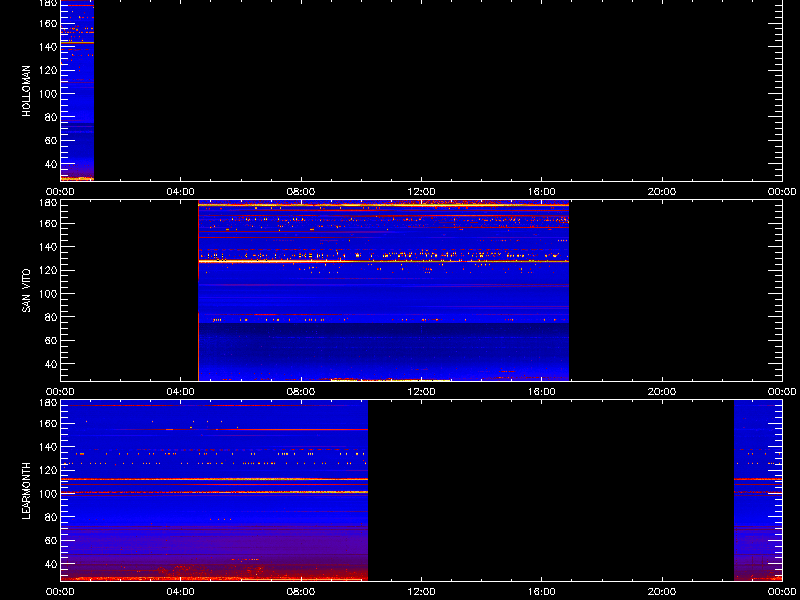This screenshot has width=800, height=600.
Task: Click the 100 frequency label on San Vito axis
Action: (x=48, y=294)
